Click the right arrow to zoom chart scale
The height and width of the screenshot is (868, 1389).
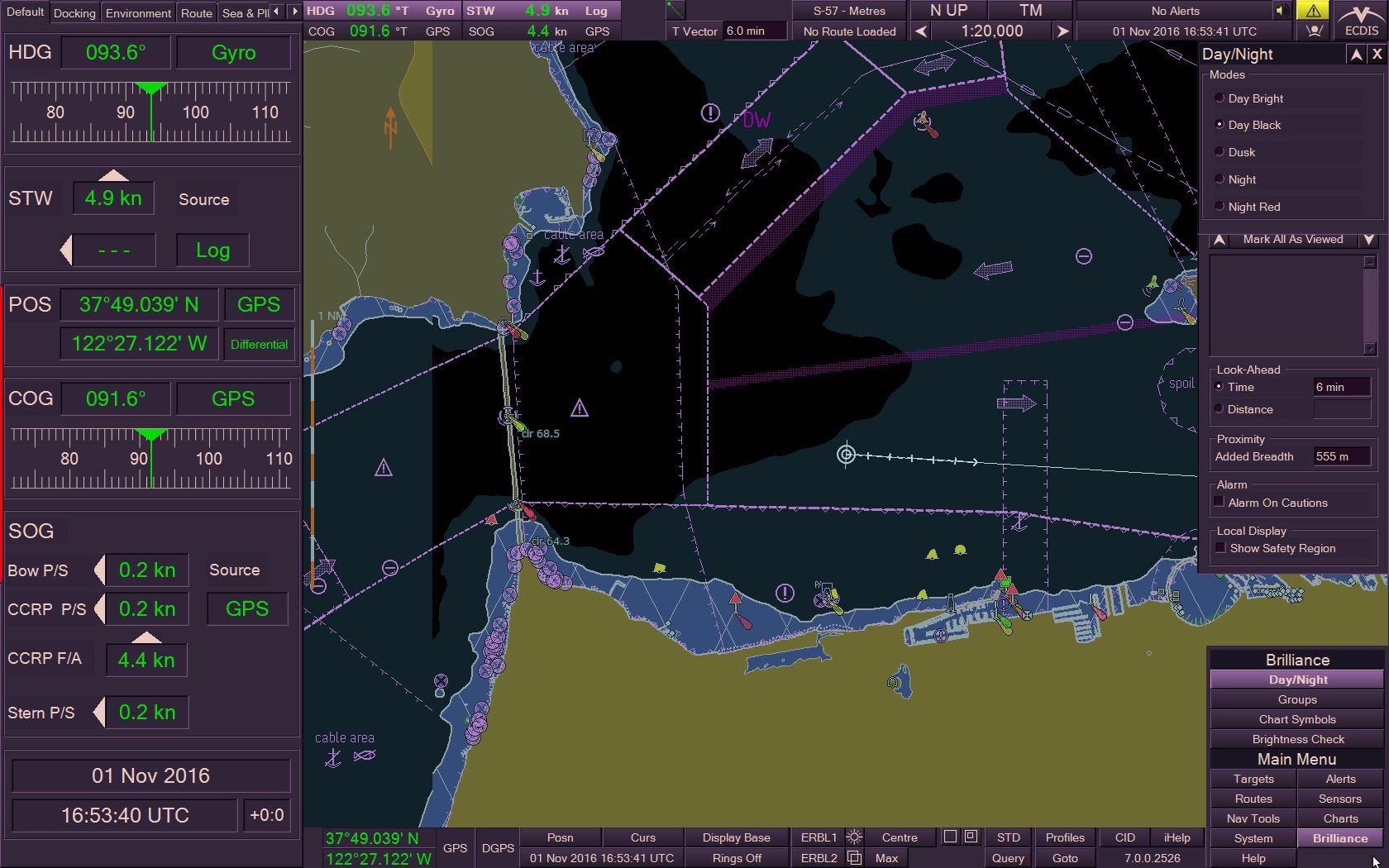pos(1062,30)
